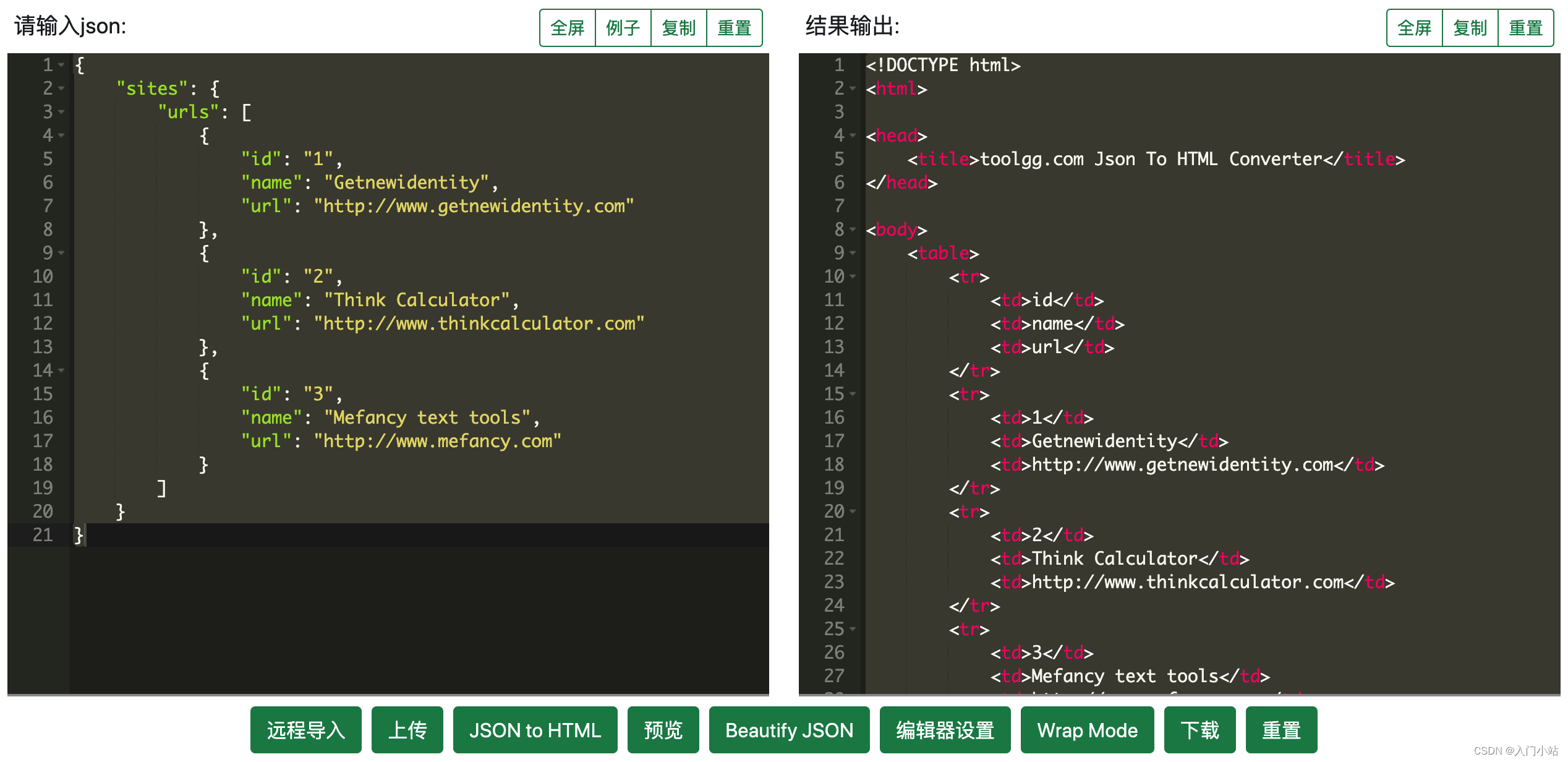Collapse the urls array fold on line 3
The height and width of the screenshot is (762, 1568).
(61, 113)
